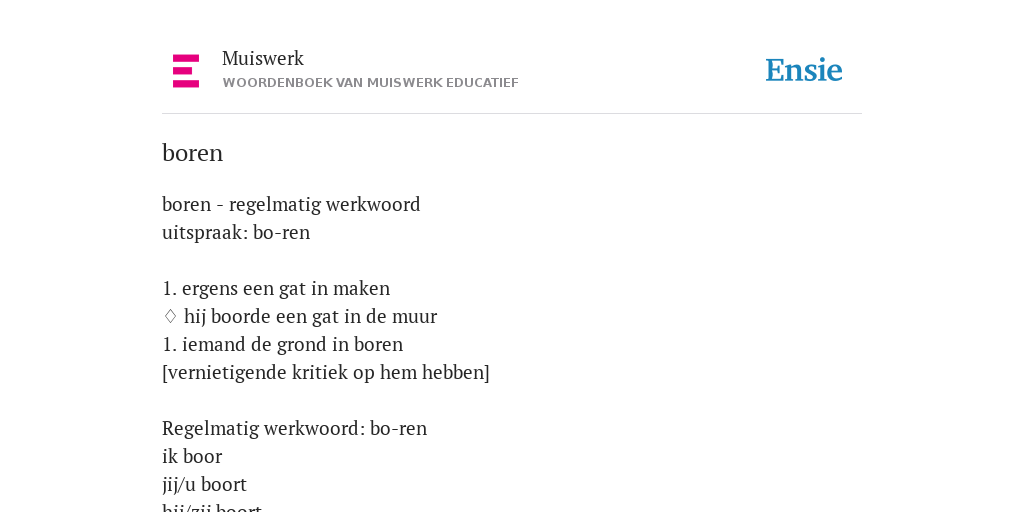The width and height of the screenshot is (1024, 512).
Task: Click the pink Ensie E logo icon
Action: click(186, 71)
